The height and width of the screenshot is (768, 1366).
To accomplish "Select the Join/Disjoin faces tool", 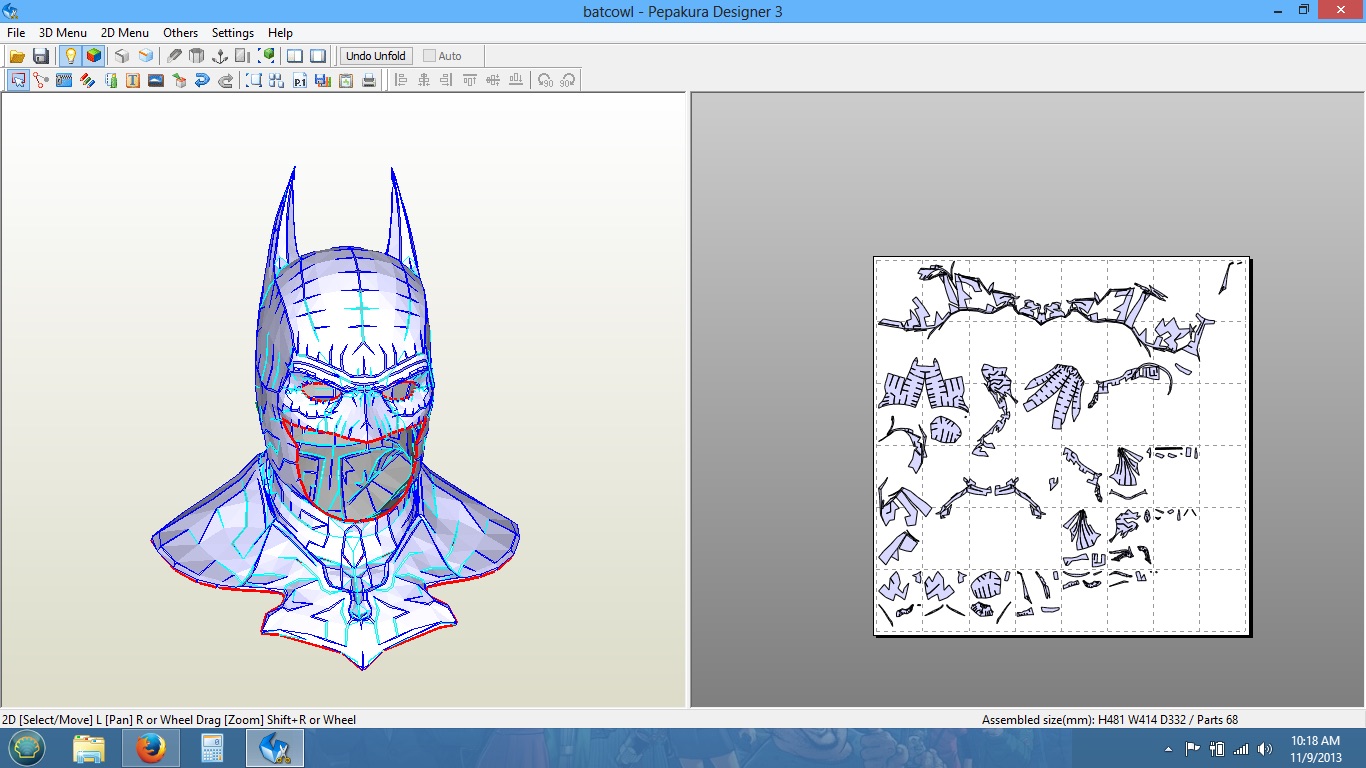I will 41,80.
